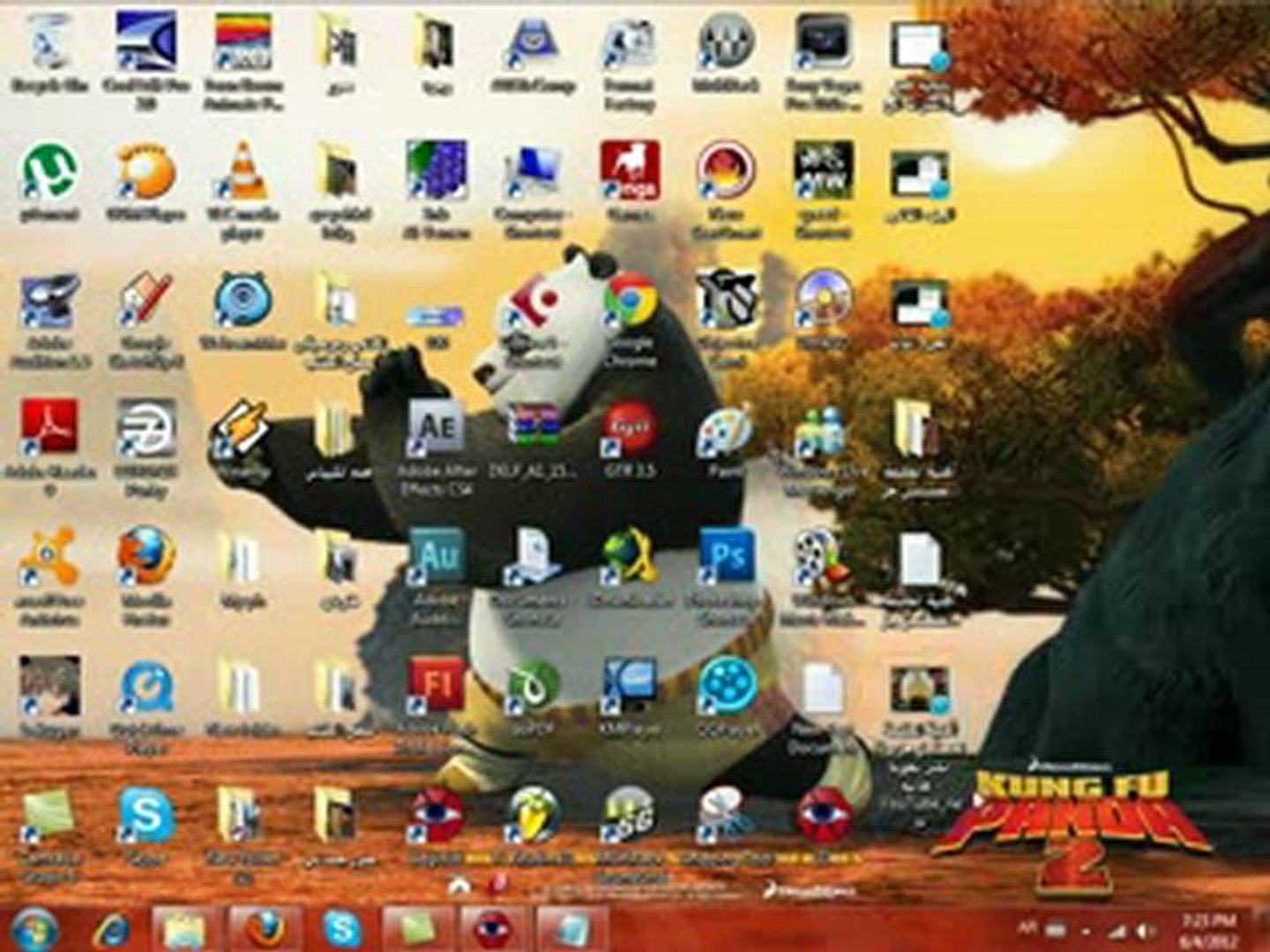1270x952 pixels.
Task: Launch the red GTR 3.5 shortcut
Action: pos(630,439)
